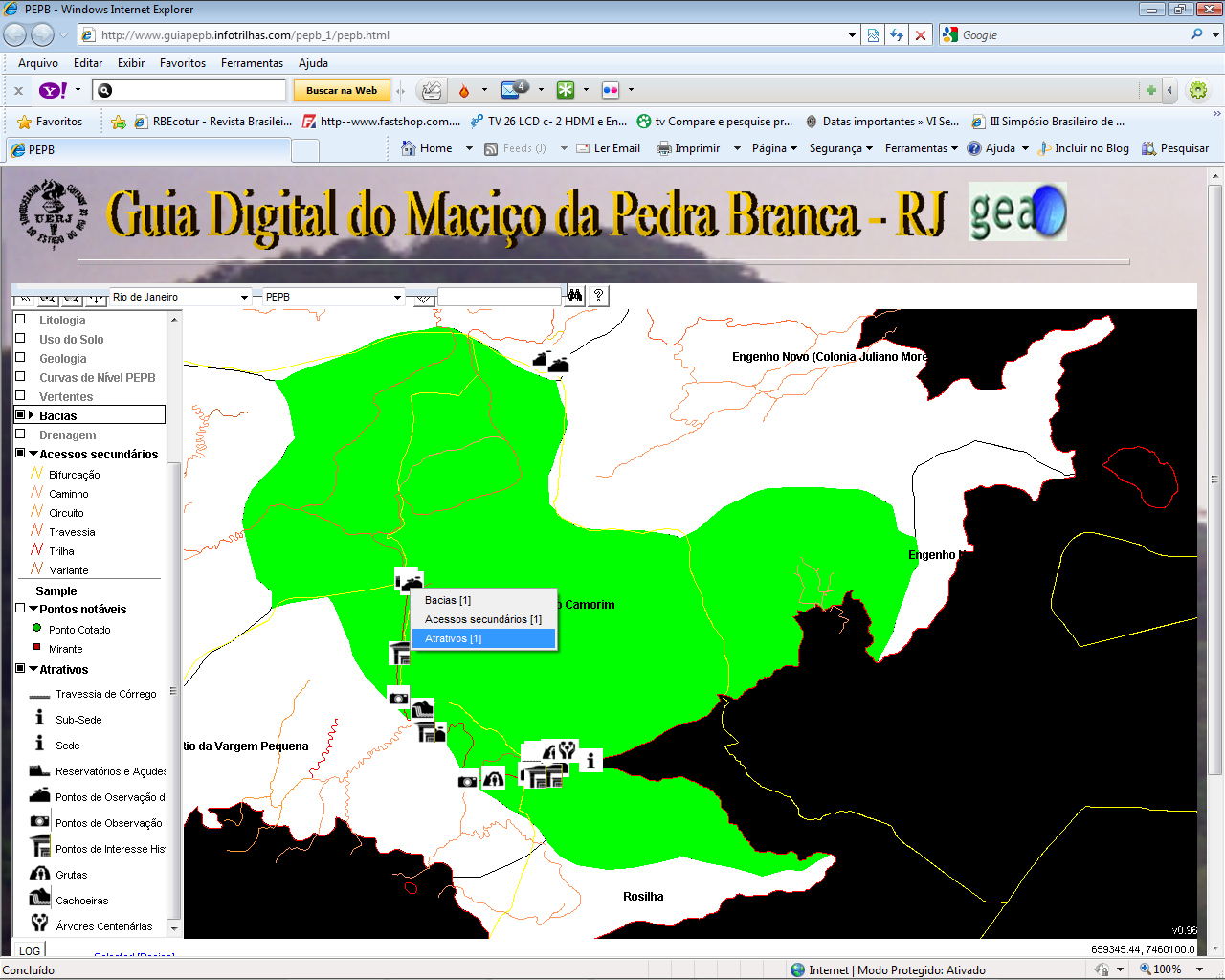
Task: Collapse the Atrativos group arrow
Action: pyautogui.click(x=33, y=669)
